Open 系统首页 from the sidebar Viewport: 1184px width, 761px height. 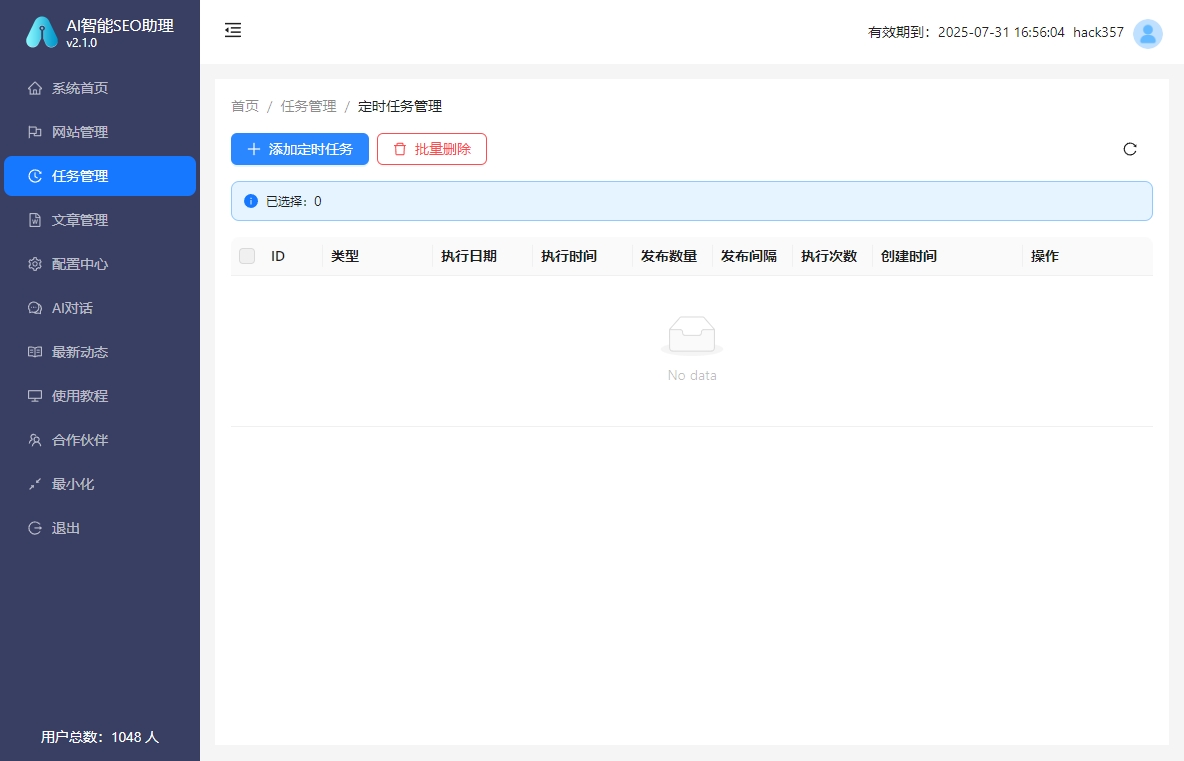click(100, 88)
